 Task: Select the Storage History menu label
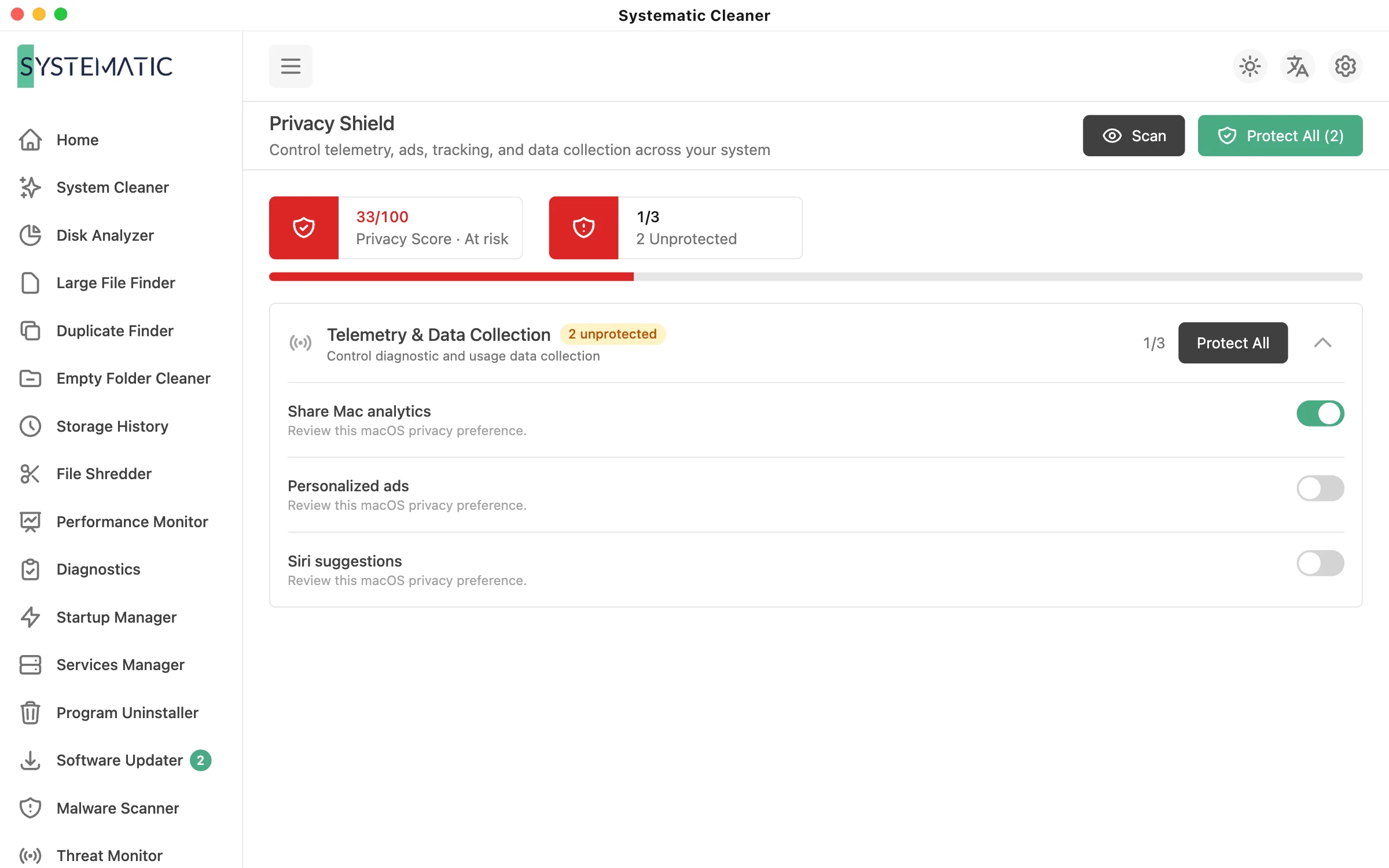click(x=112, y=426)
